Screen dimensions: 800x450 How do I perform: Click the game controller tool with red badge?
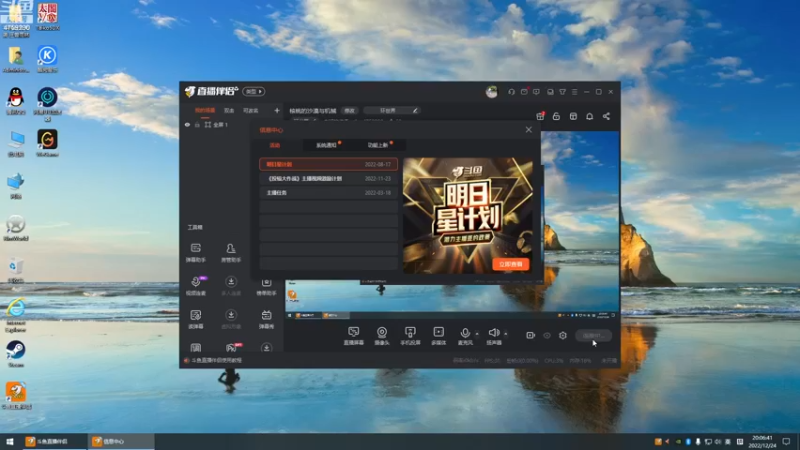click(232, 348)
